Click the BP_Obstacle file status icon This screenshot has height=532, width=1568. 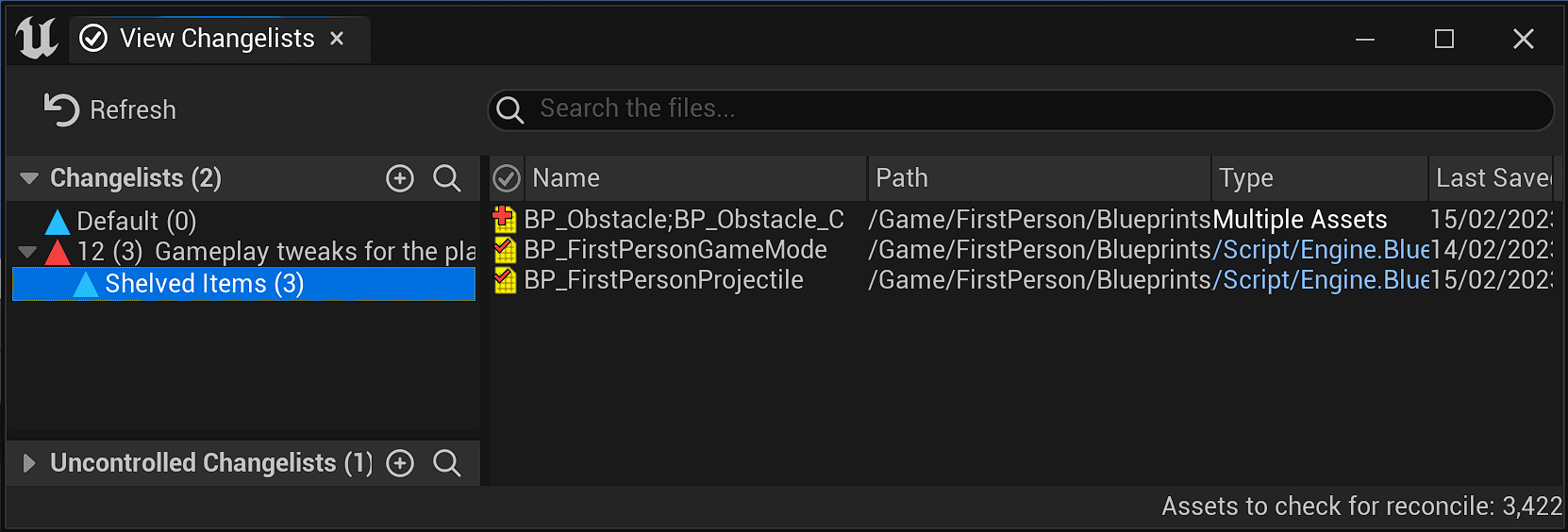[505, 220]
